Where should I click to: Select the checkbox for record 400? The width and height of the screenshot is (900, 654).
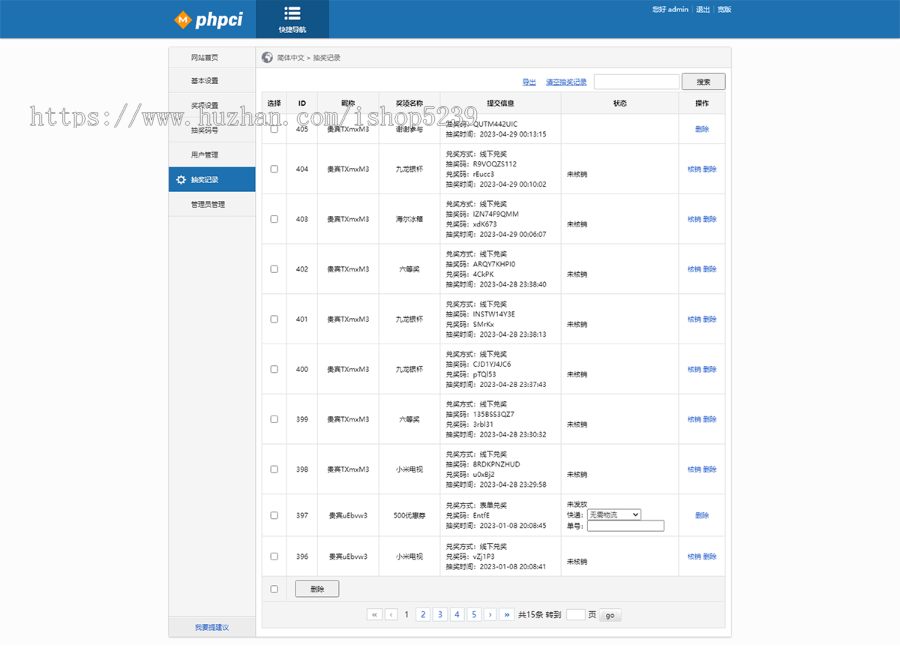pyautogui.click(x=274, y=369)
